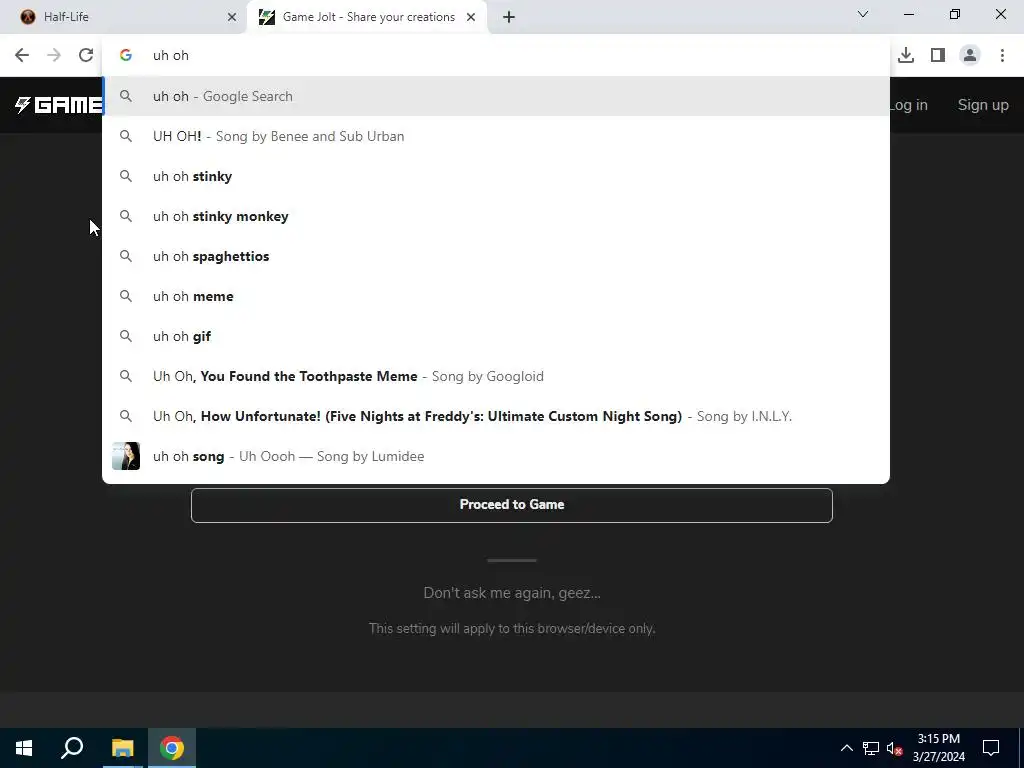Click the Lumidee album thumbnail
Image resolution: width=1024 pixels, height=768 pixels.
point(126,456)
